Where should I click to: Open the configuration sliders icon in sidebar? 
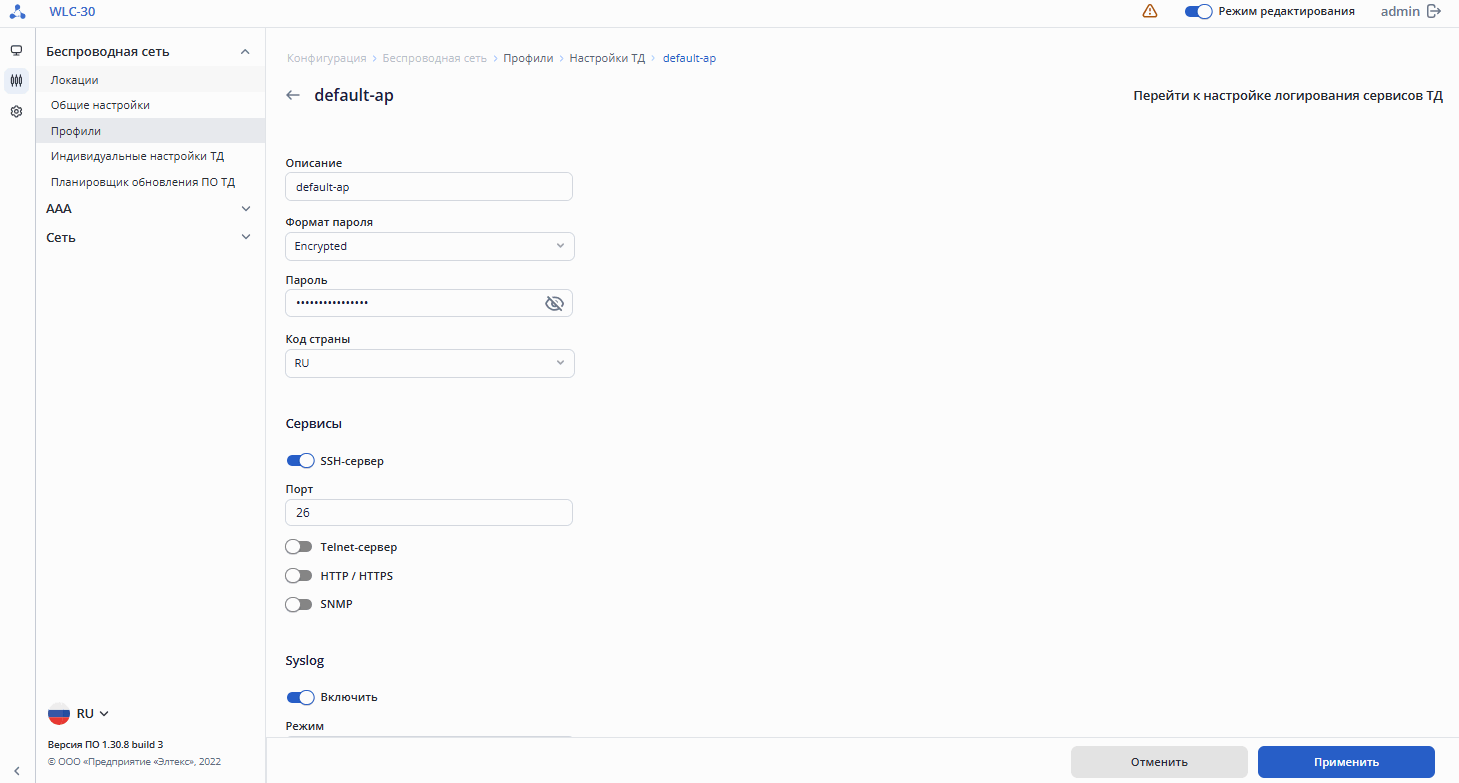16,80
